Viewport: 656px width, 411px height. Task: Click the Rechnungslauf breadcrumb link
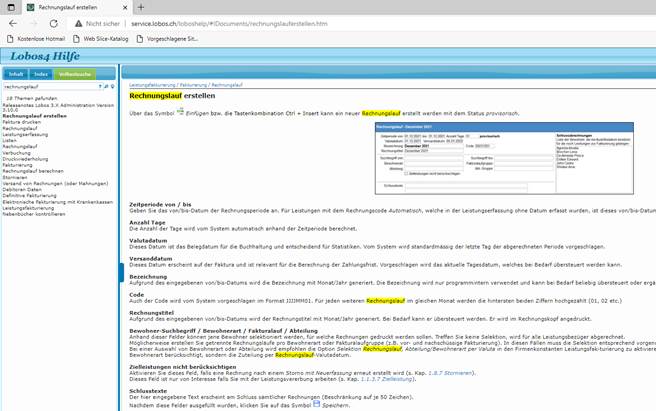click(x=227, y=85)
